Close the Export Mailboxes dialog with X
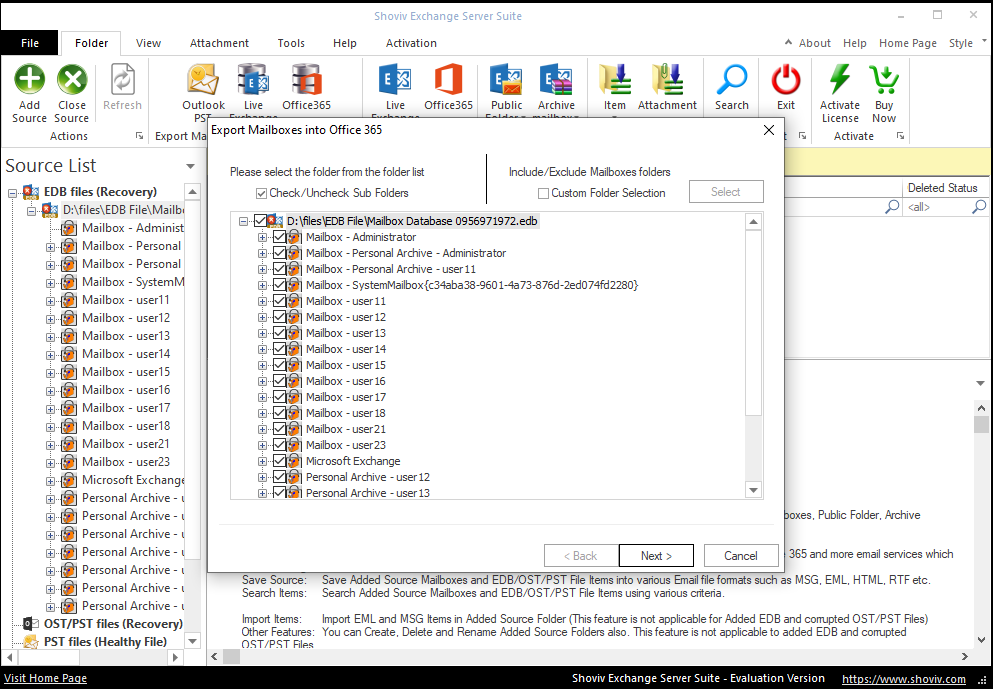The height and width of the screenshot is (689, 993). tap(769, 130)
